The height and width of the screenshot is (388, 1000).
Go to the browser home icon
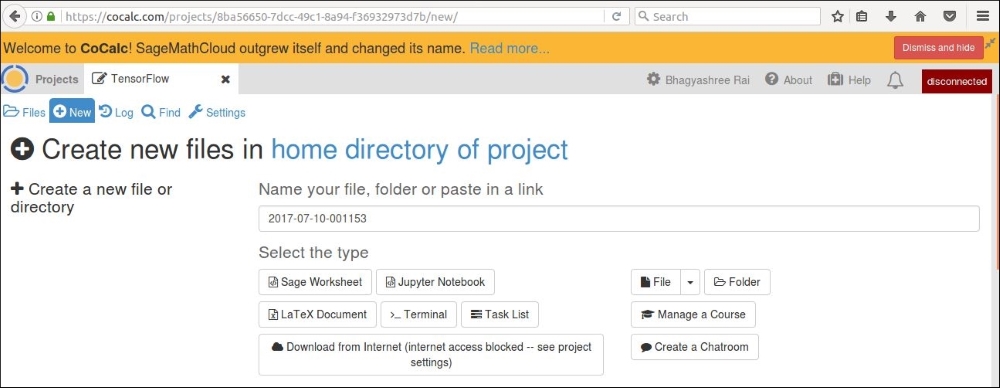920,17
